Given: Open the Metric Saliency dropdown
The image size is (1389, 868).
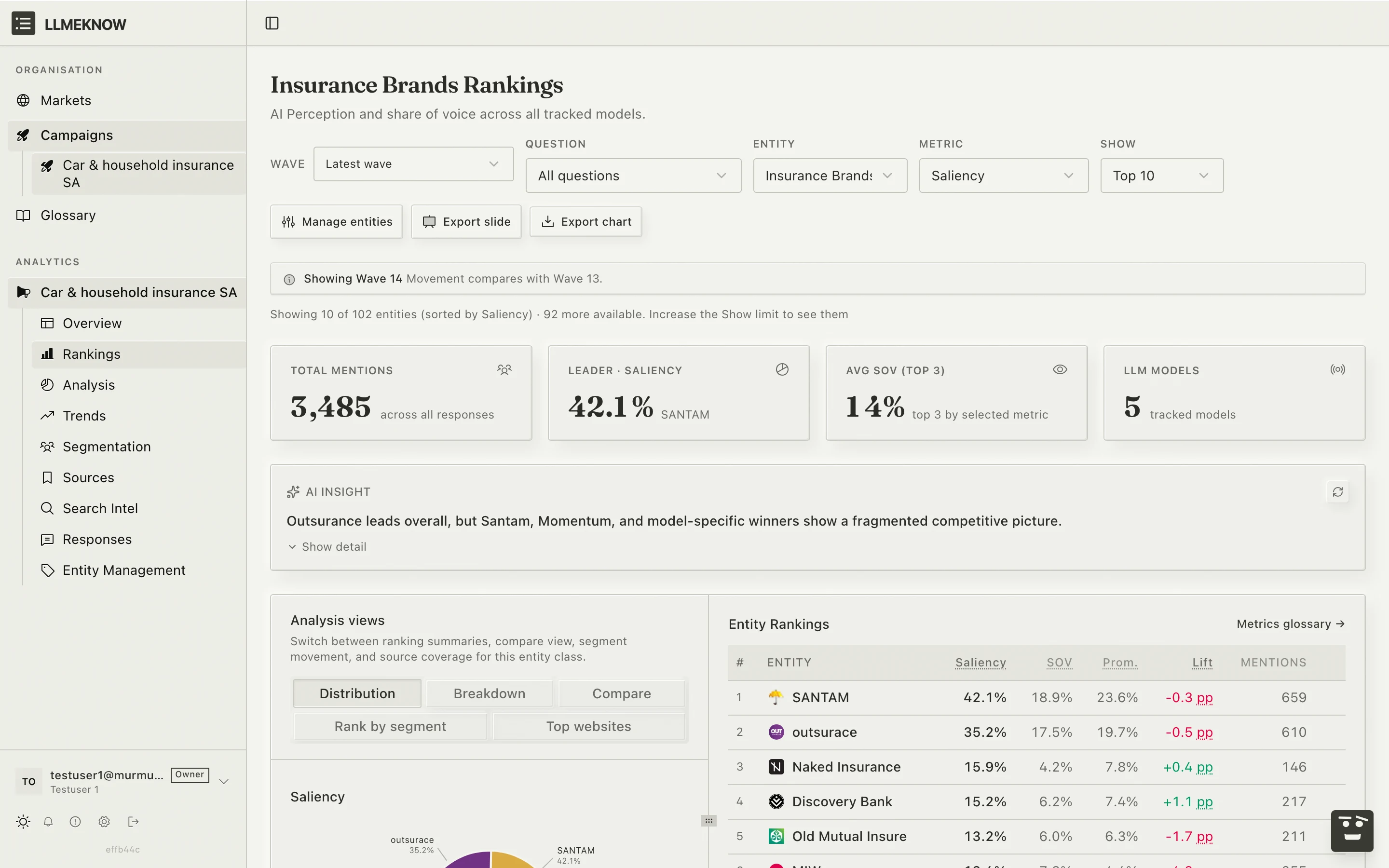Looking at the screenshot, I should 1003,176.
